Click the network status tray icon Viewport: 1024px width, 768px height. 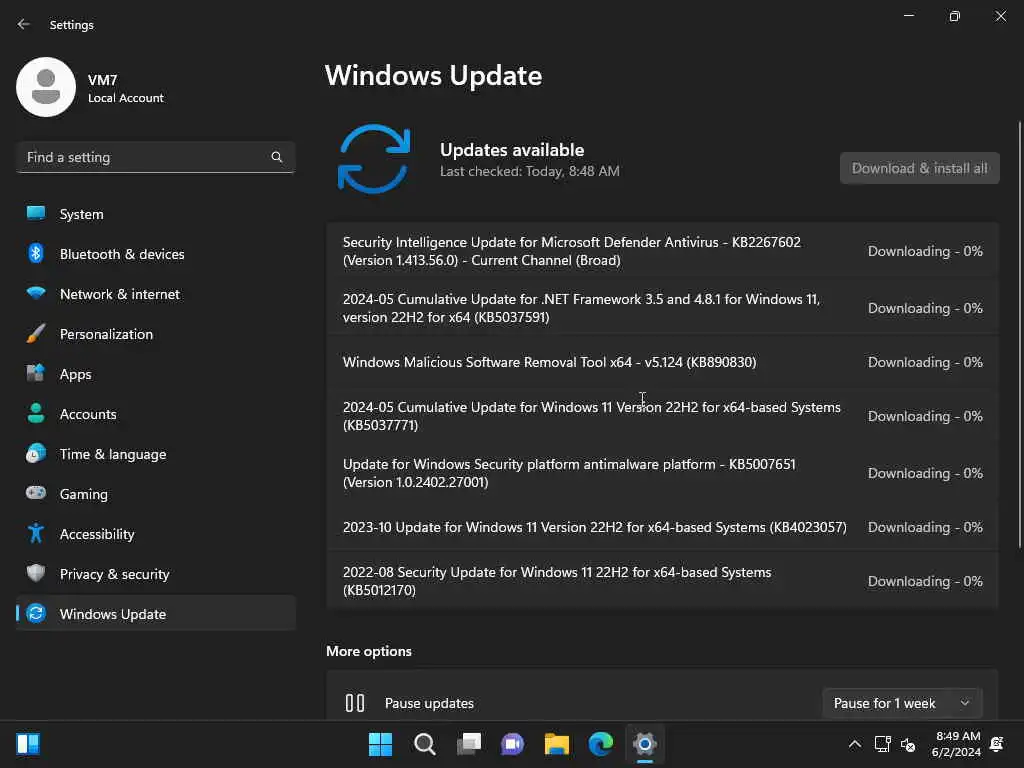coord(882,744)
